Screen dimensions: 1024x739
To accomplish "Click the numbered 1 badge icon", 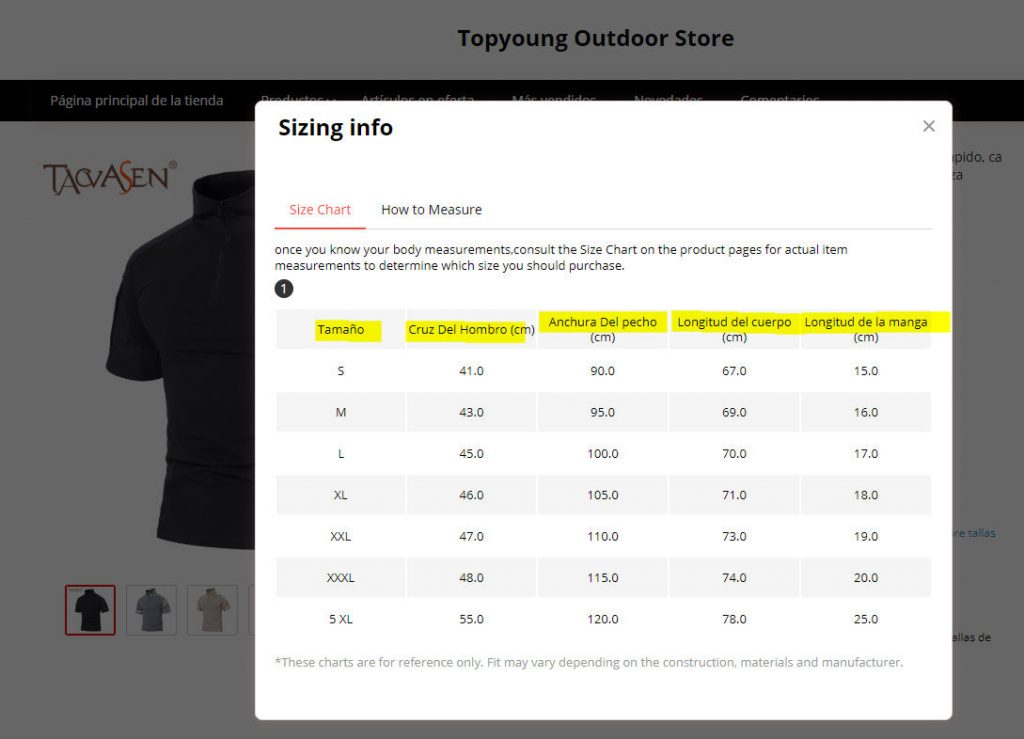I will point(284,289).
